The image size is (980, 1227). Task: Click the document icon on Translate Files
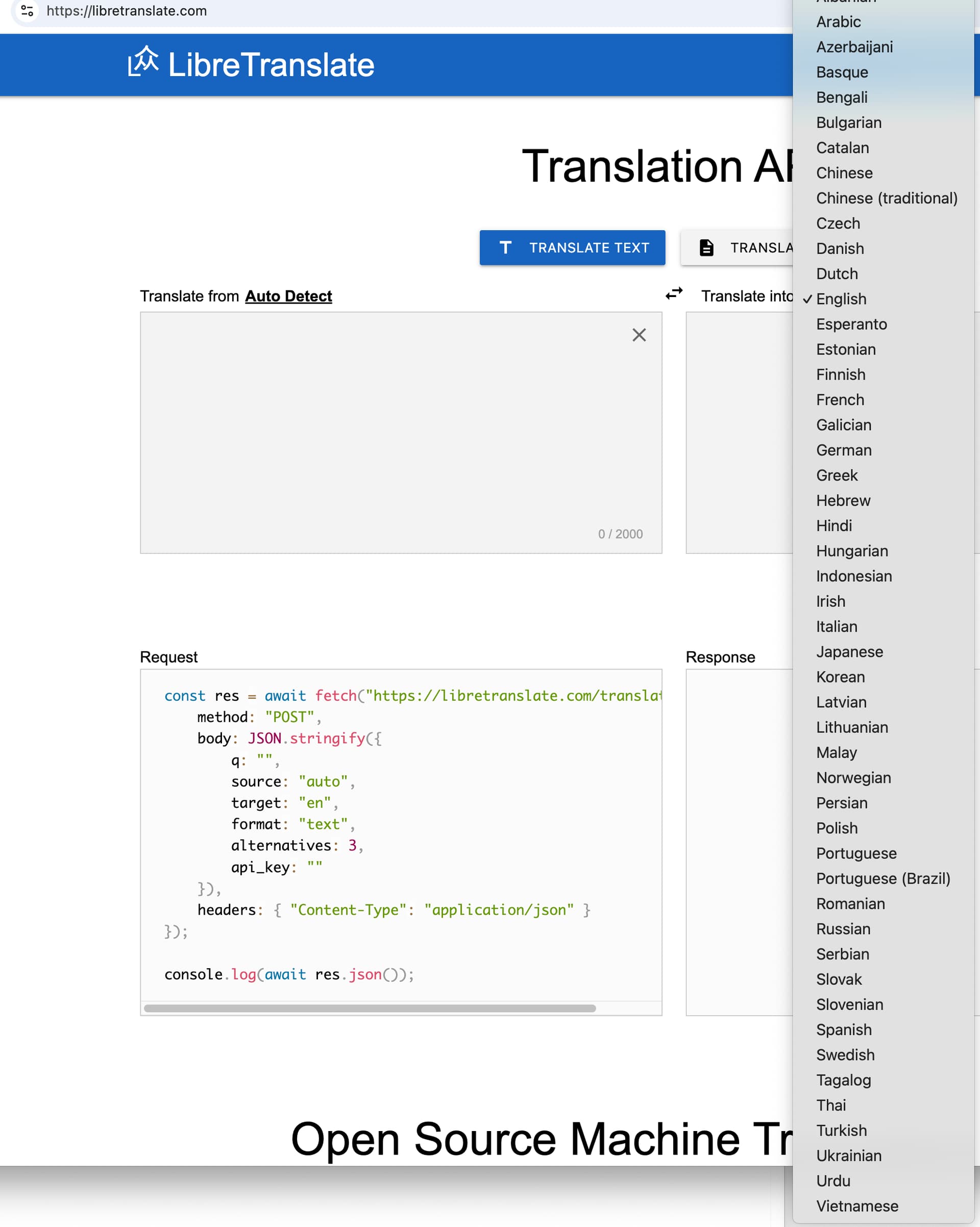click(706, 248)
